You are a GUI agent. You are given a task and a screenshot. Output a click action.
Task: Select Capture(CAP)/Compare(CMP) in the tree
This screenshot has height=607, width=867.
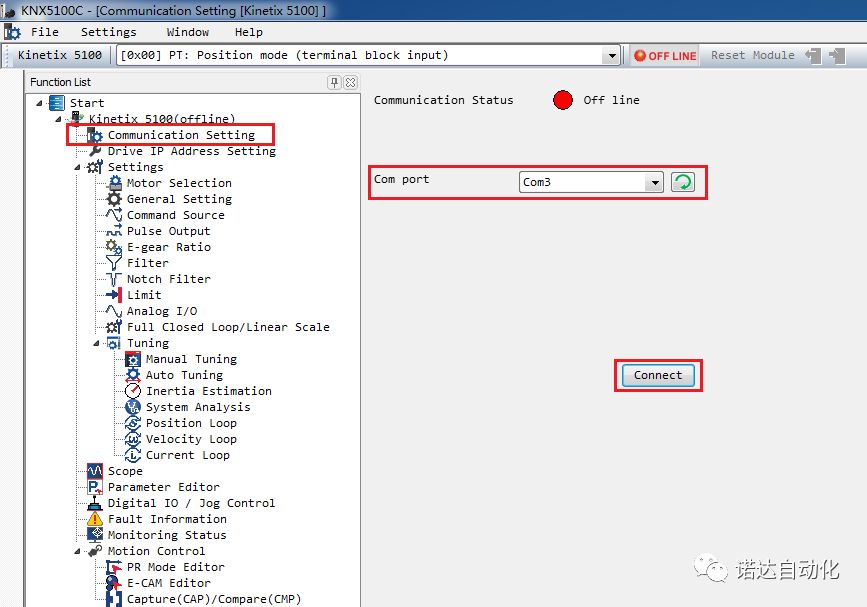[x=214, y=599]
